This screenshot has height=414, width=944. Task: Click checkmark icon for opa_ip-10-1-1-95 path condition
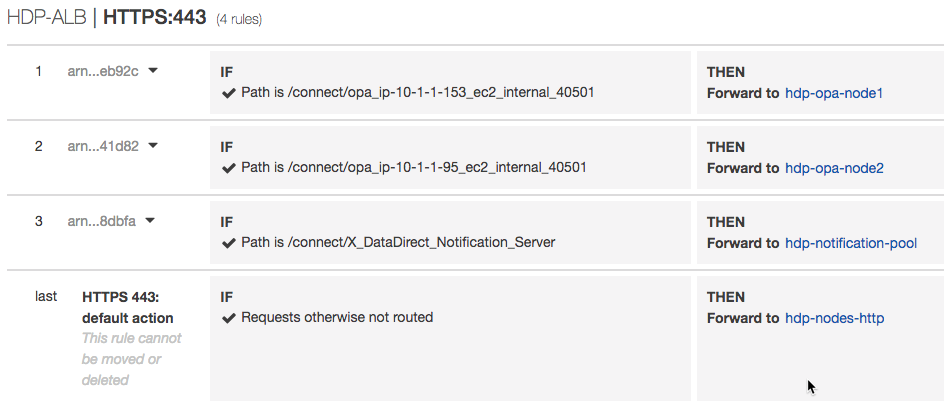coord(228,168)
